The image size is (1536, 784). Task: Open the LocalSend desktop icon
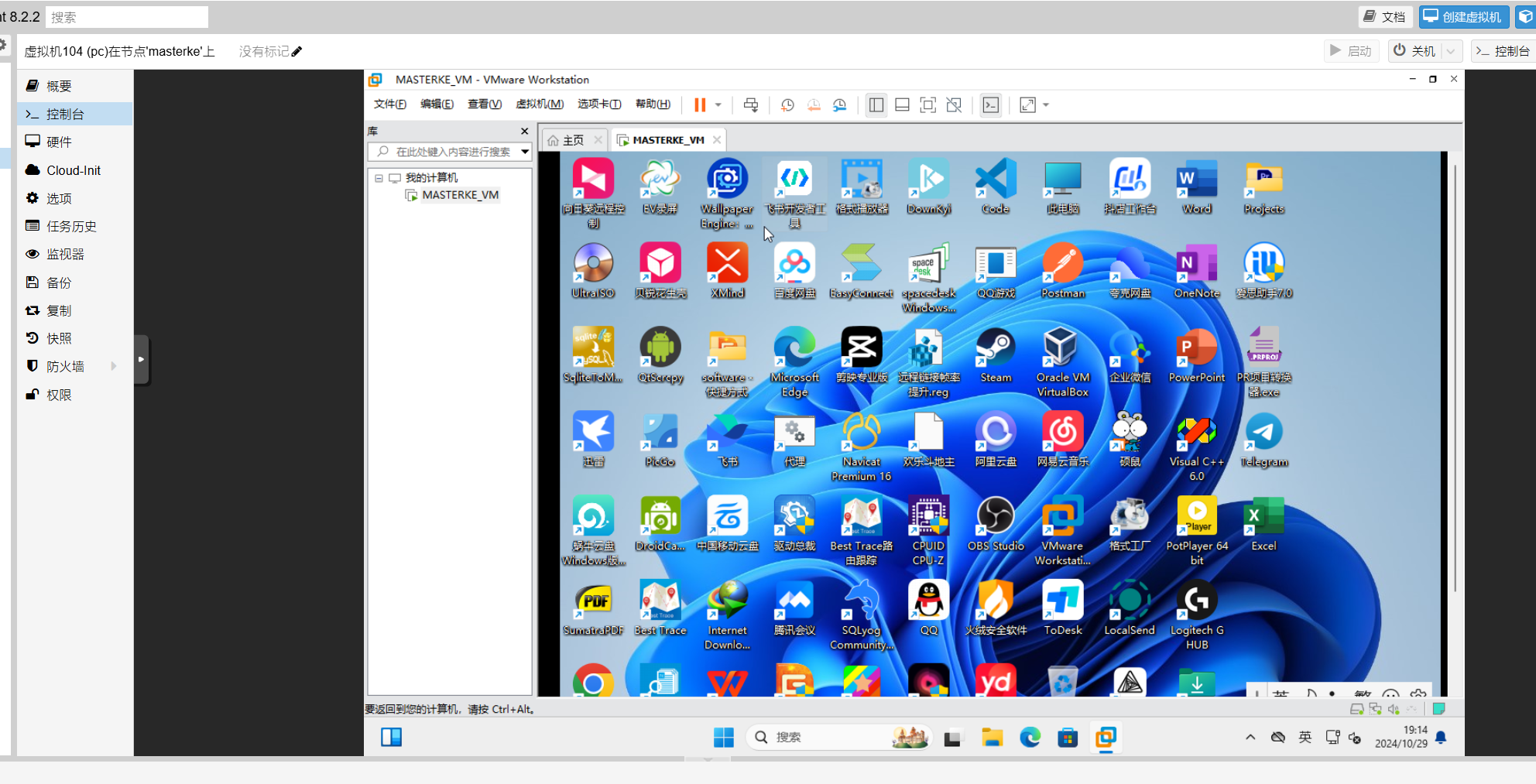point(1130,608)
